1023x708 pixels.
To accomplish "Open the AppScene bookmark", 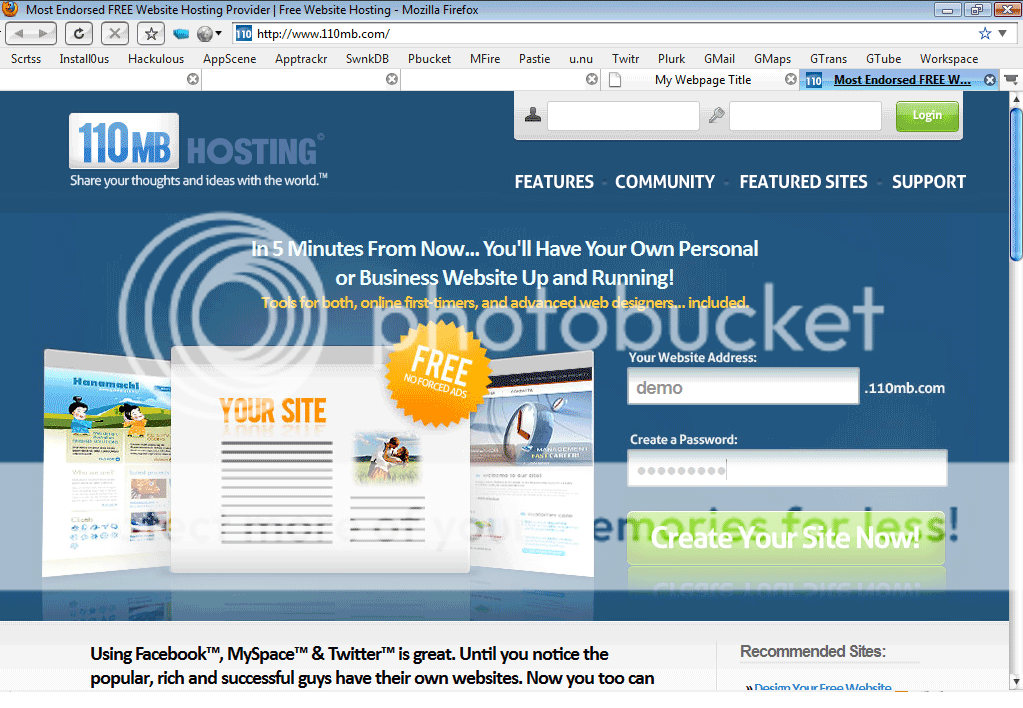I will [x=230, y=59].
